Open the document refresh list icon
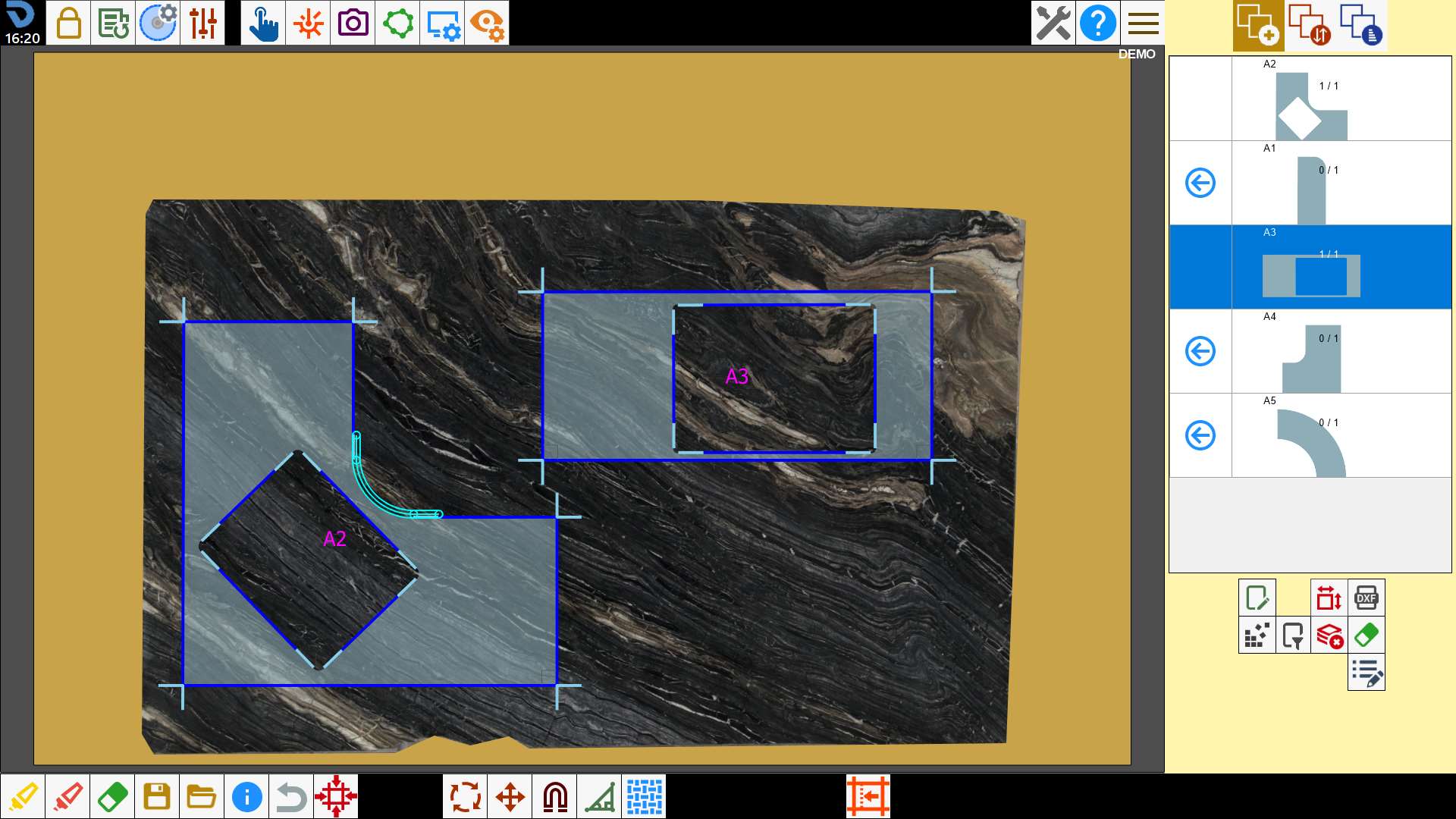The width and height of the screenshot is (1456, 819). tap(113, 23)
